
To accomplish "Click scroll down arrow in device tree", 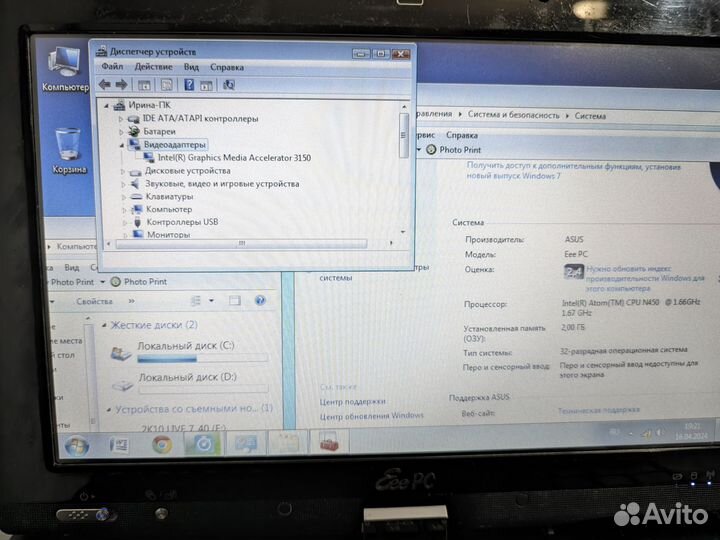I will coord(403,232).
